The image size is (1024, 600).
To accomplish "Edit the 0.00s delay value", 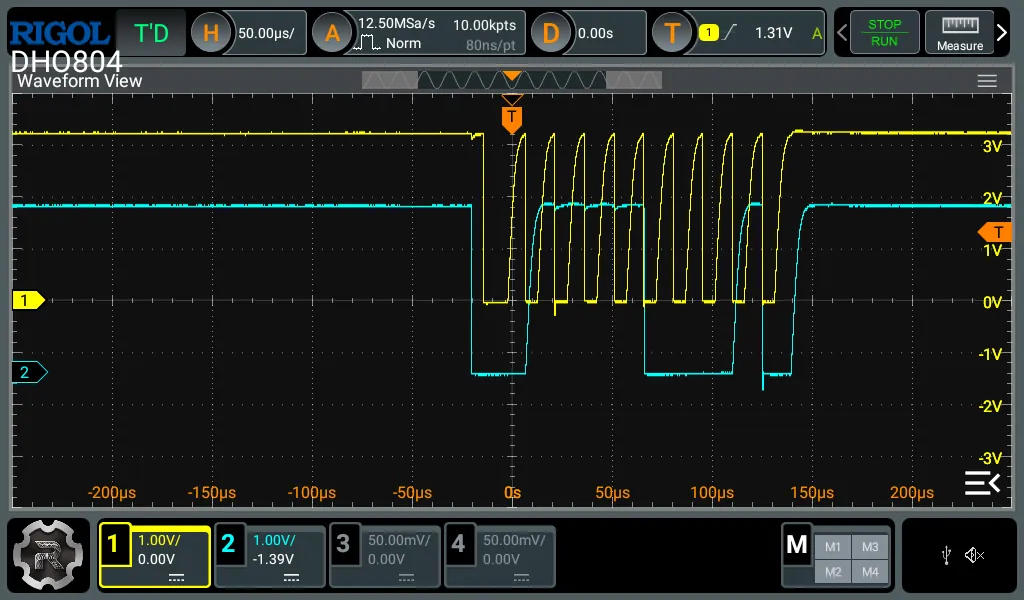I will [x=595, y=33].
